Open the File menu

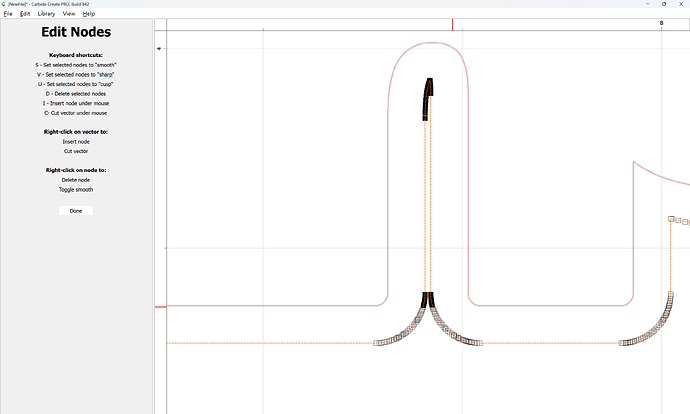pyautogui.click(x=7, y=14)
